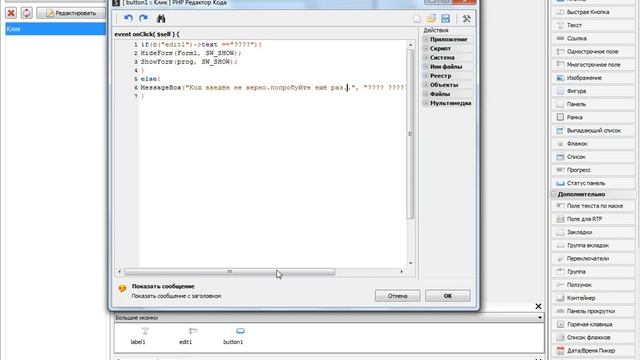Viewport: 640px width, 360px height.
Task: Select Однострочное поле component
Action: click(593, 51)
